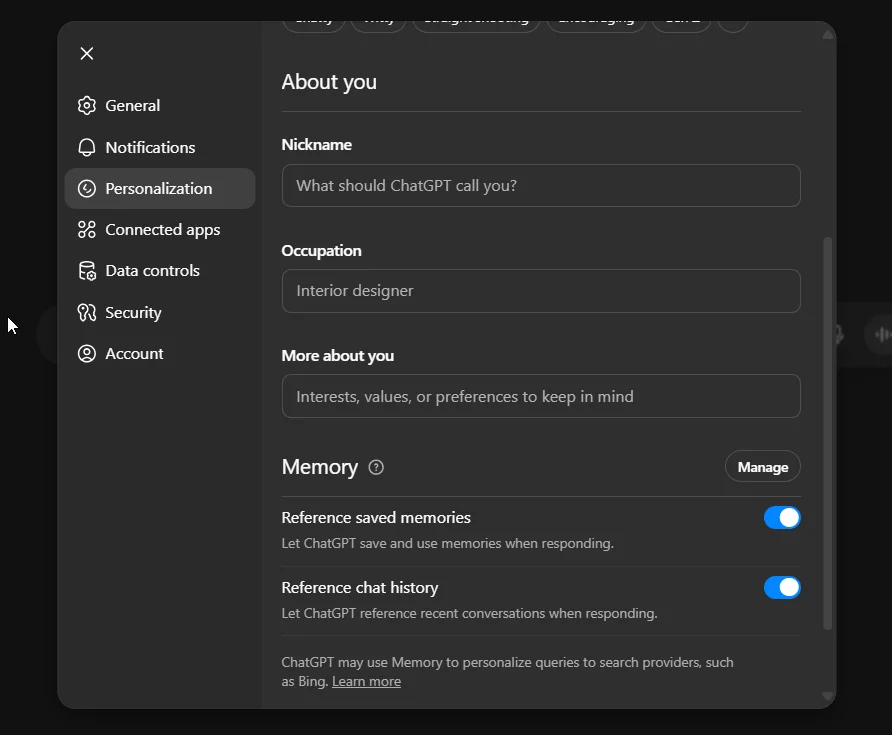892x735 pixels.
Task: Open General settings via the gear icon
Action: (86, 105)
